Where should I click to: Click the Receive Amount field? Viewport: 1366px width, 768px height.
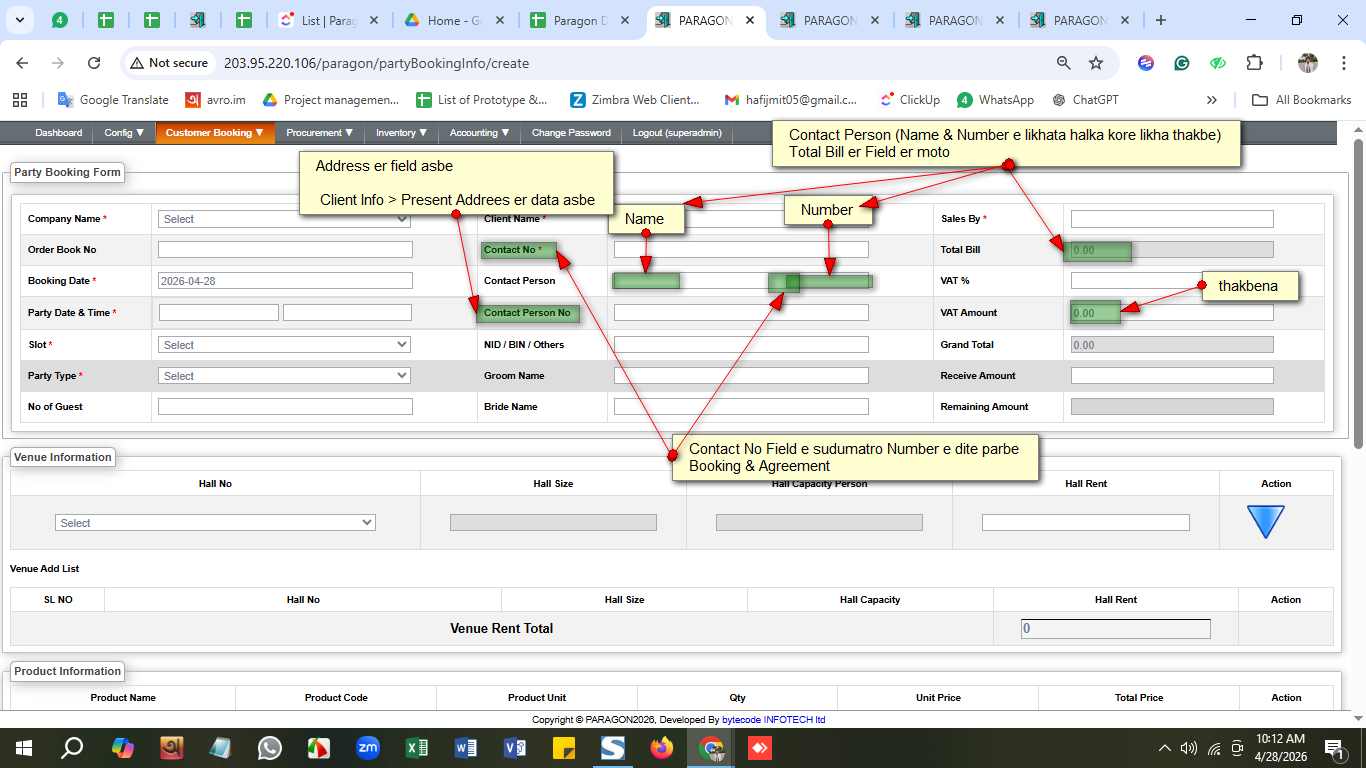click(1172, 376)
